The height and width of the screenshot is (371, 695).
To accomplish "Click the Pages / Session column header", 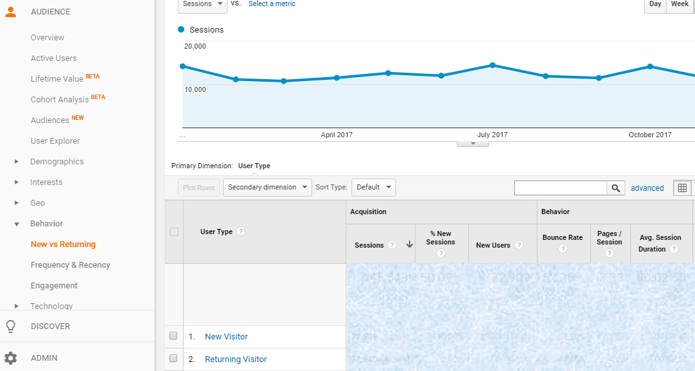I will click(x=609, y=238).
